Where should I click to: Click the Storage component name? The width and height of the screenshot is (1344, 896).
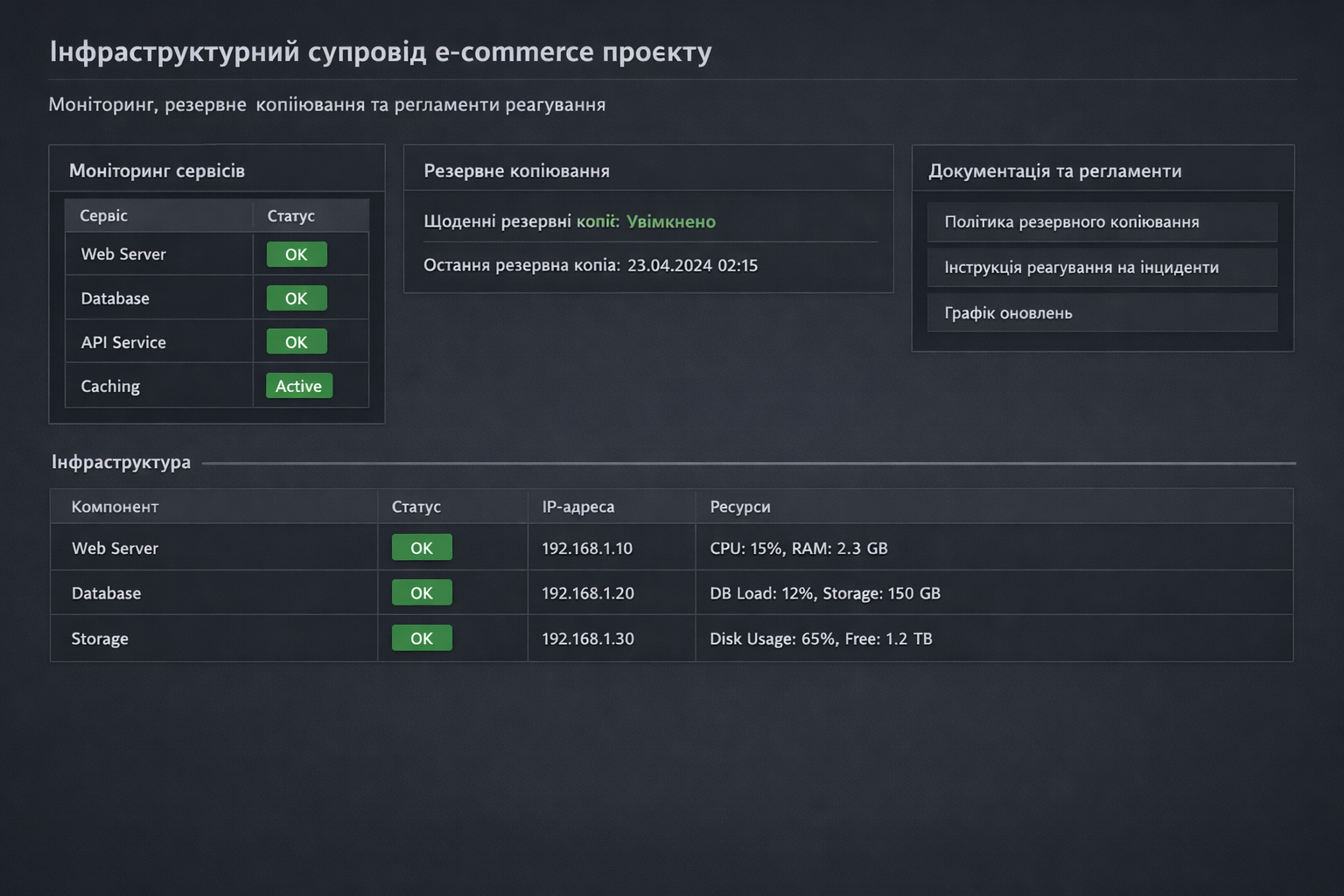[100, 639]
